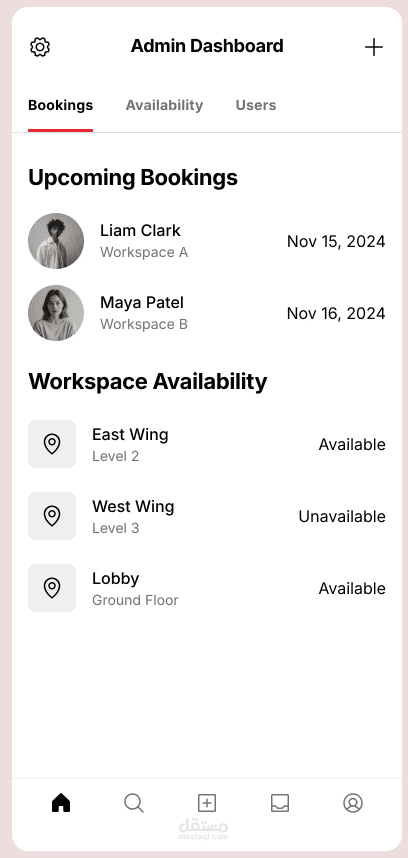
Task: Tap the add-square icon in bottom bar
Action: [207, 803]
